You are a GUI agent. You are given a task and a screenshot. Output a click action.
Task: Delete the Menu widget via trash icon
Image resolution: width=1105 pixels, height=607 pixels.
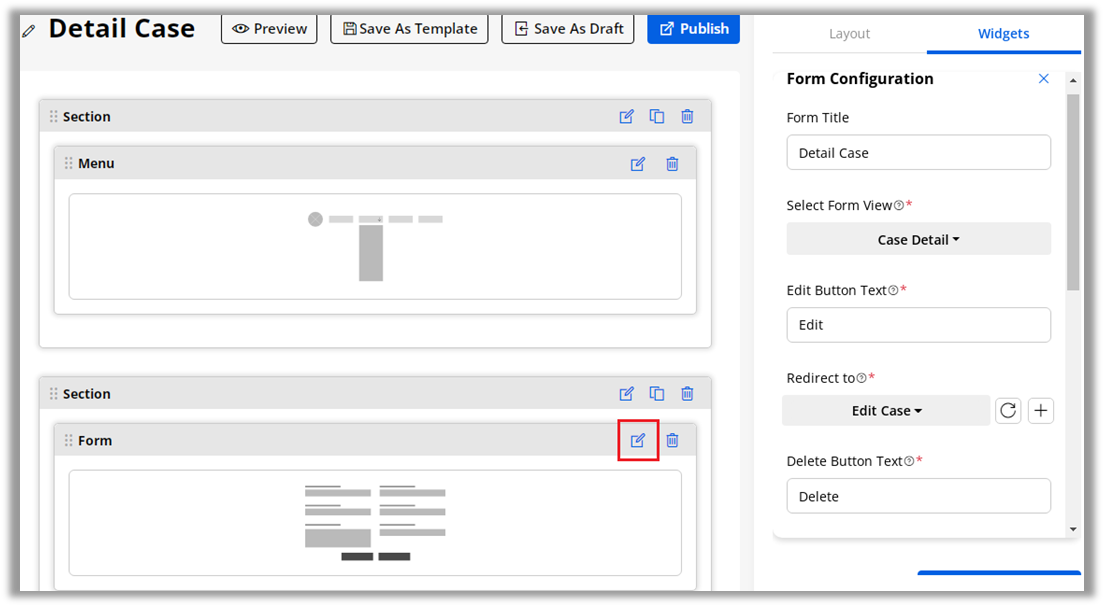[x=672, y=164]
